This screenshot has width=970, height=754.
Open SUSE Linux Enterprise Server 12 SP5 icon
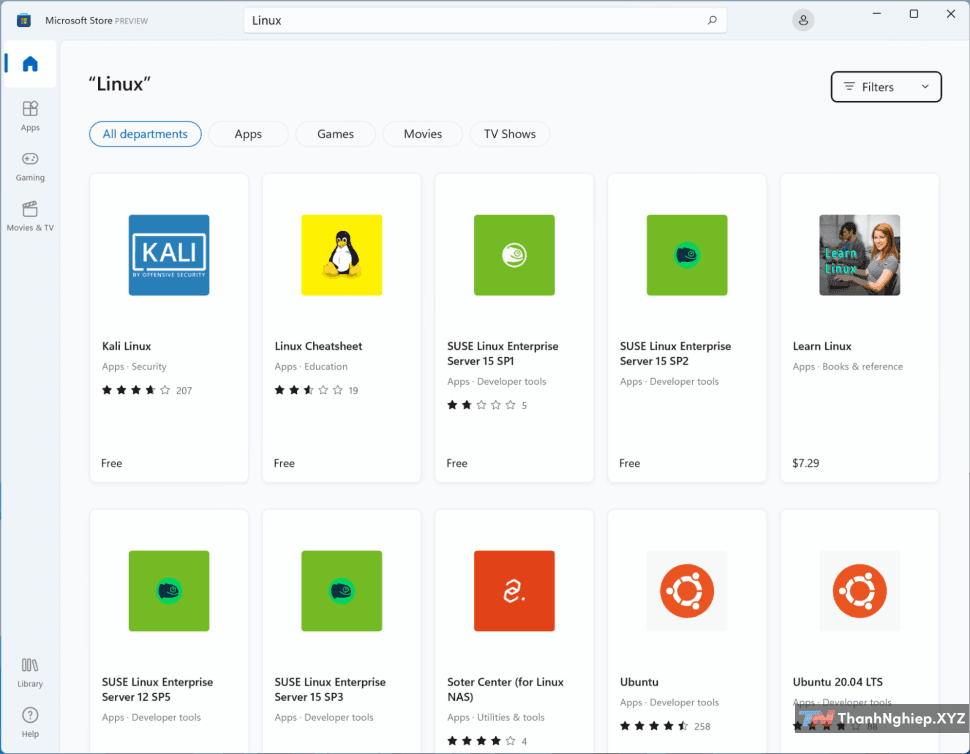click(169, 591)
